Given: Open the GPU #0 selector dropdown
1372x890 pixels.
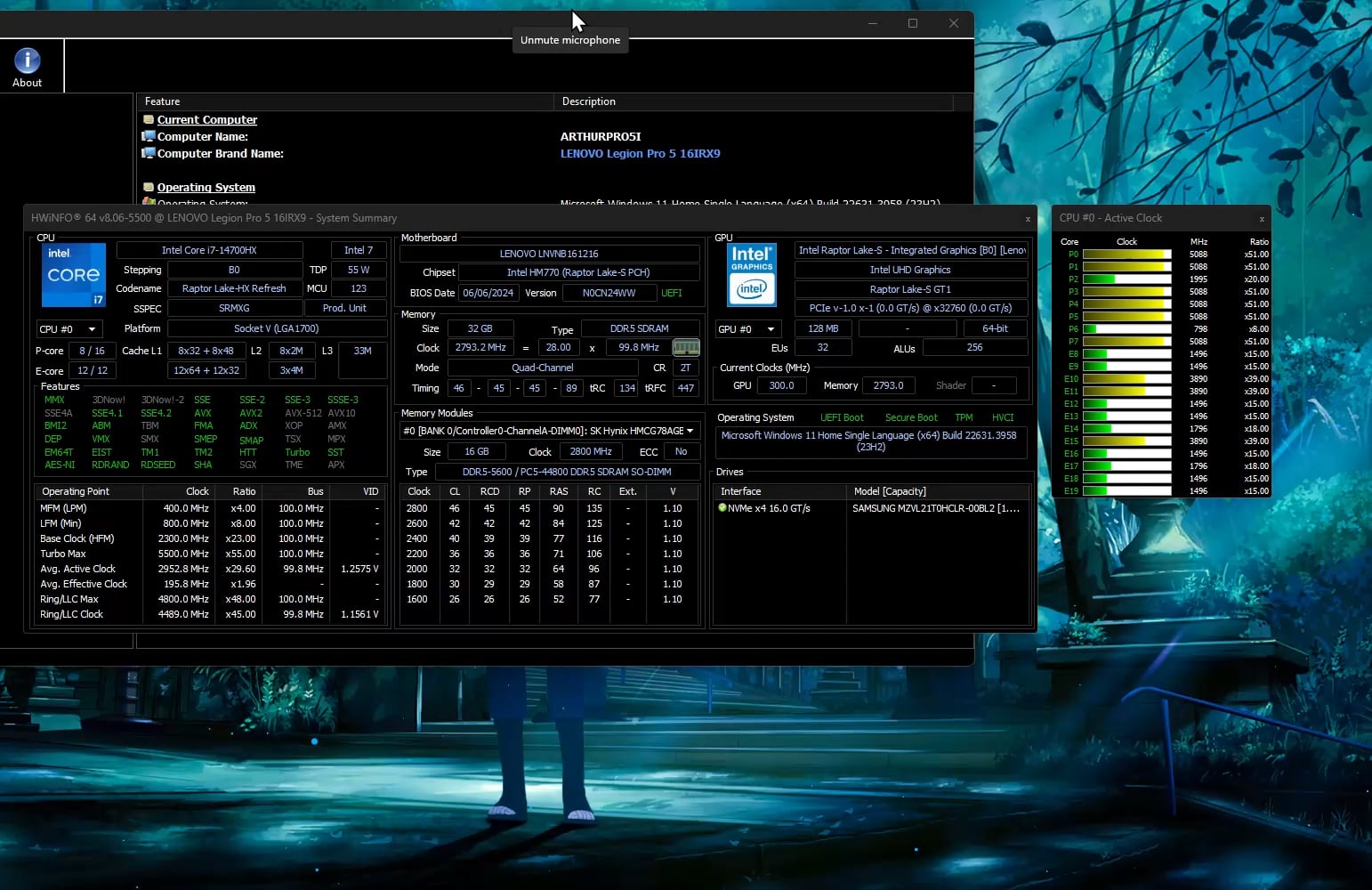Looking at the screenshot, I should coord(749,329).
